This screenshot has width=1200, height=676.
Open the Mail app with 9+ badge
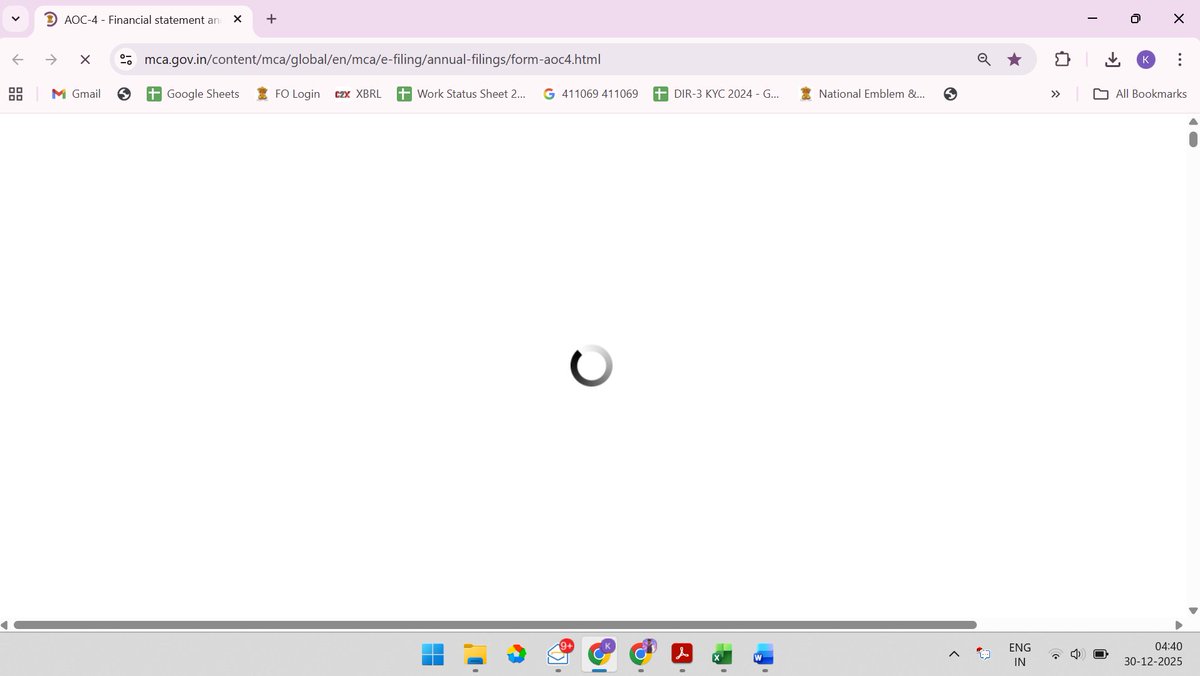558,654
